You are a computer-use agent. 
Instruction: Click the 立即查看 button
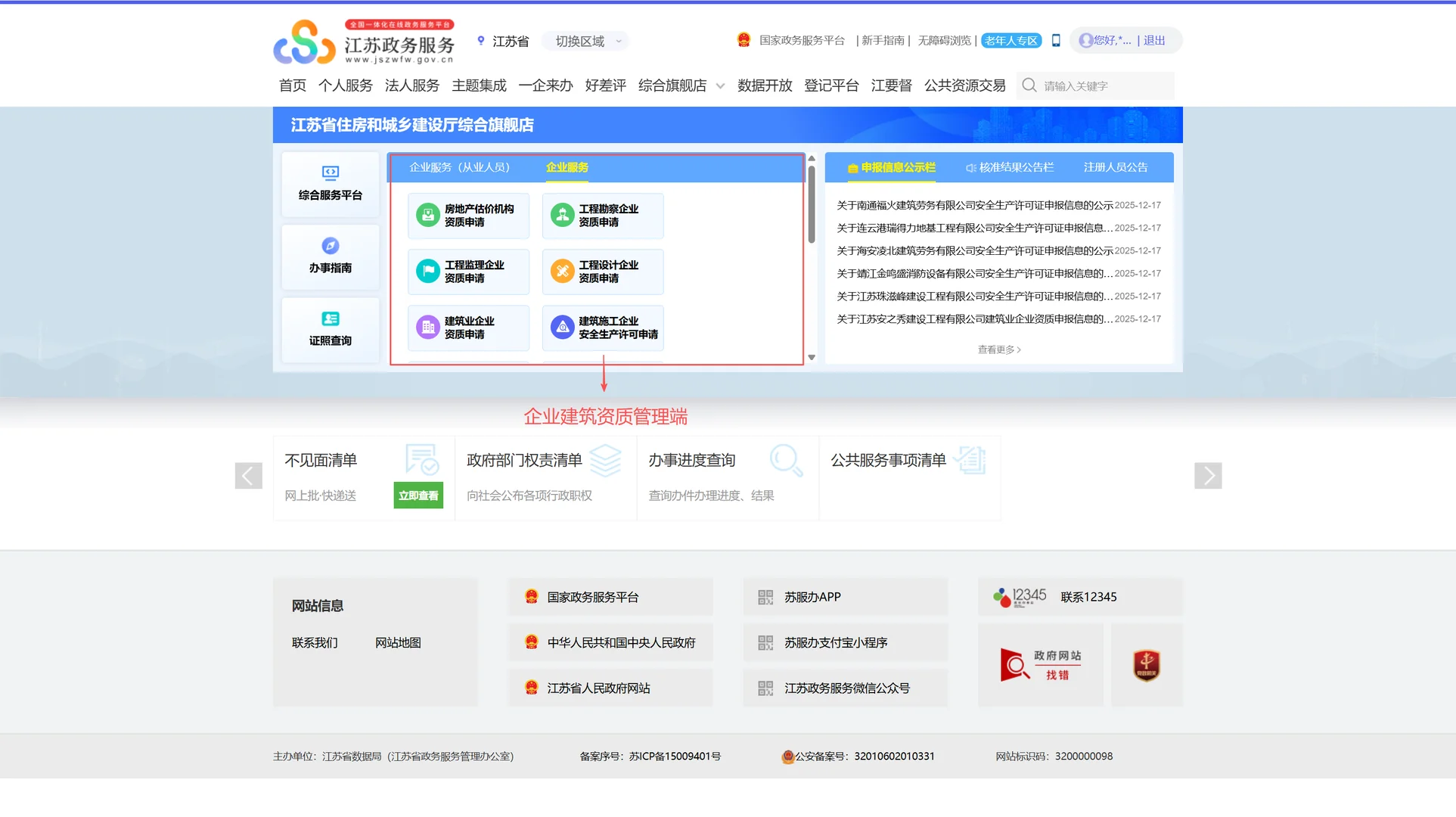click(418, 495)
